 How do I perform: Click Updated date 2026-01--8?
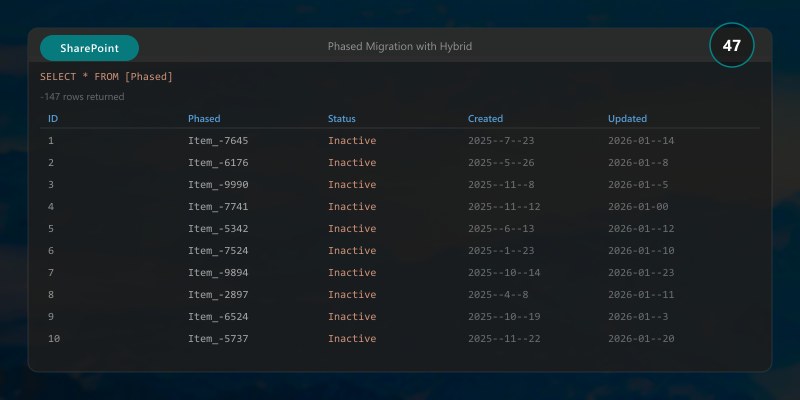tap(638, 162)
